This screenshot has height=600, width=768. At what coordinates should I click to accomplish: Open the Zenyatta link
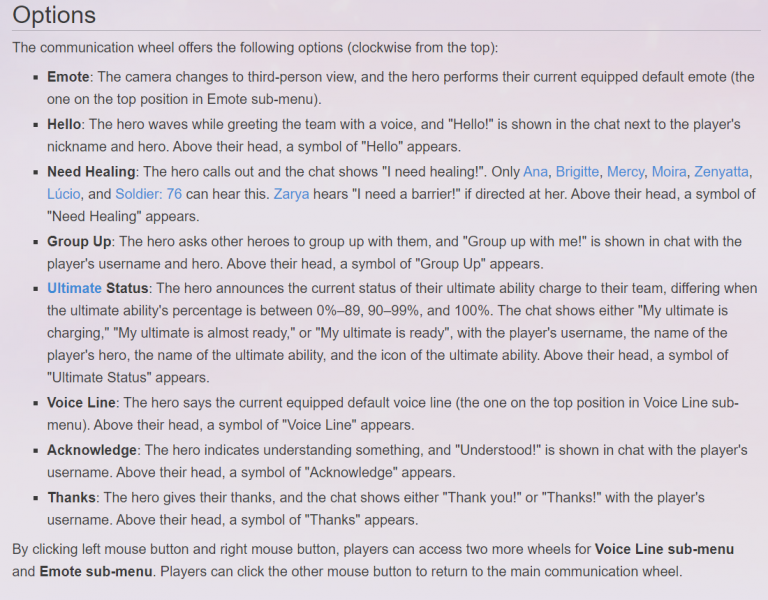[x=721, y=172]
